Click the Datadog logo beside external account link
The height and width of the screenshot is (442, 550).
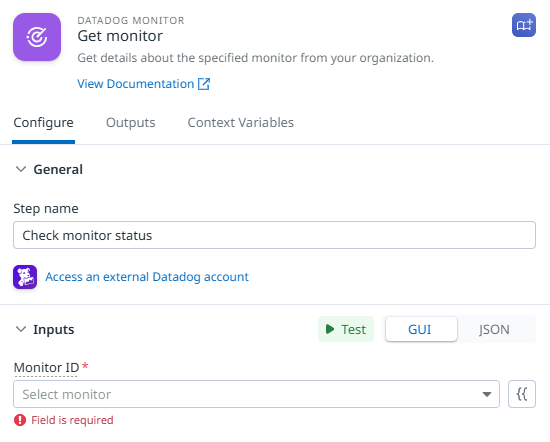pos(25,277)
